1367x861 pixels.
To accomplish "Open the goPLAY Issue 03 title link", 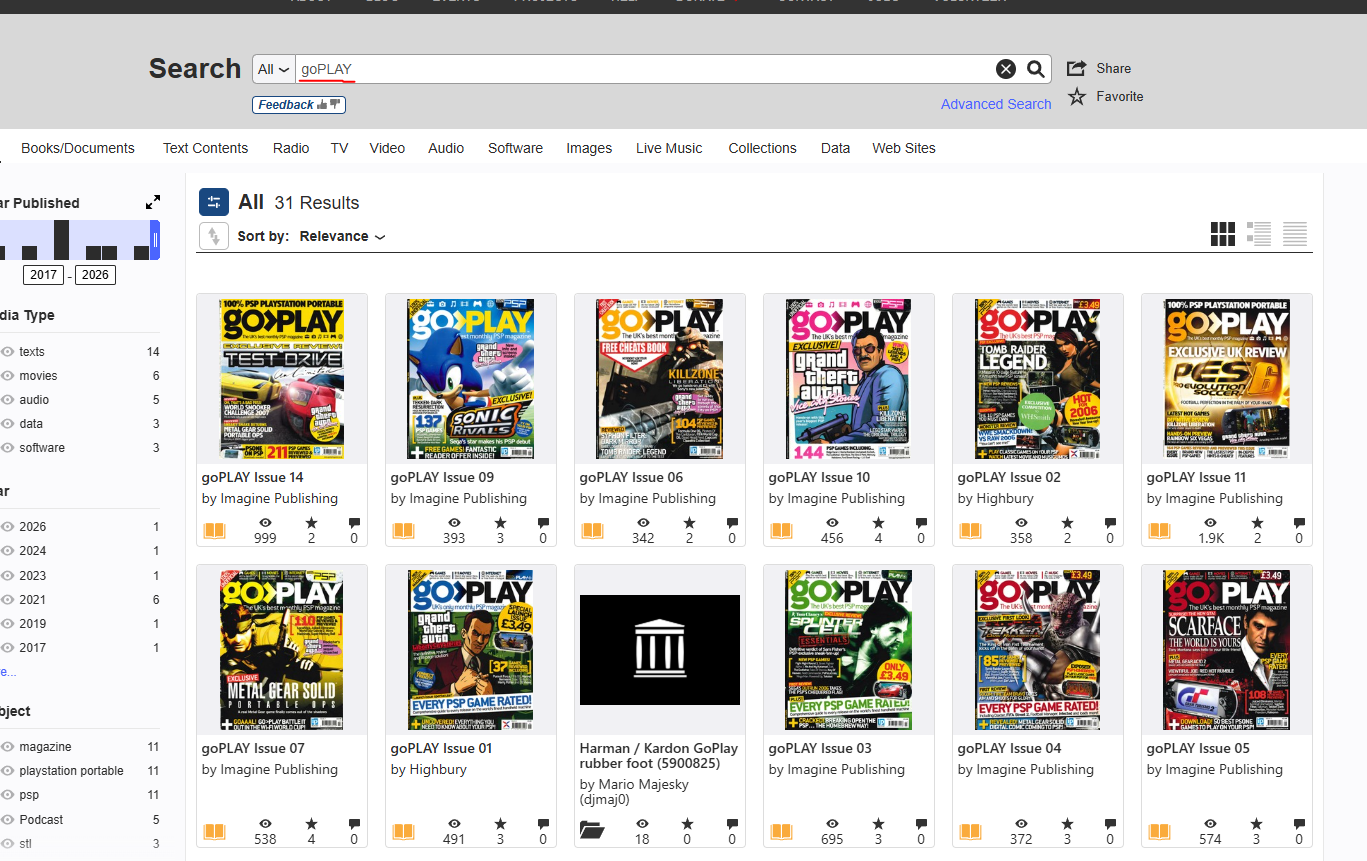I will coord(820,748).
